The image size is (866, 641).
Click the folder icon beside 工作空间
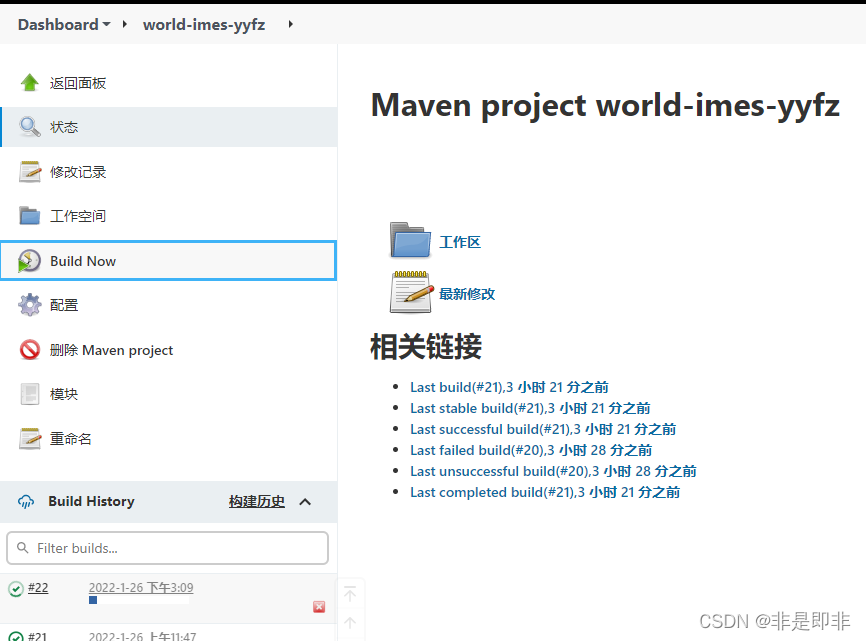(29, 216)
